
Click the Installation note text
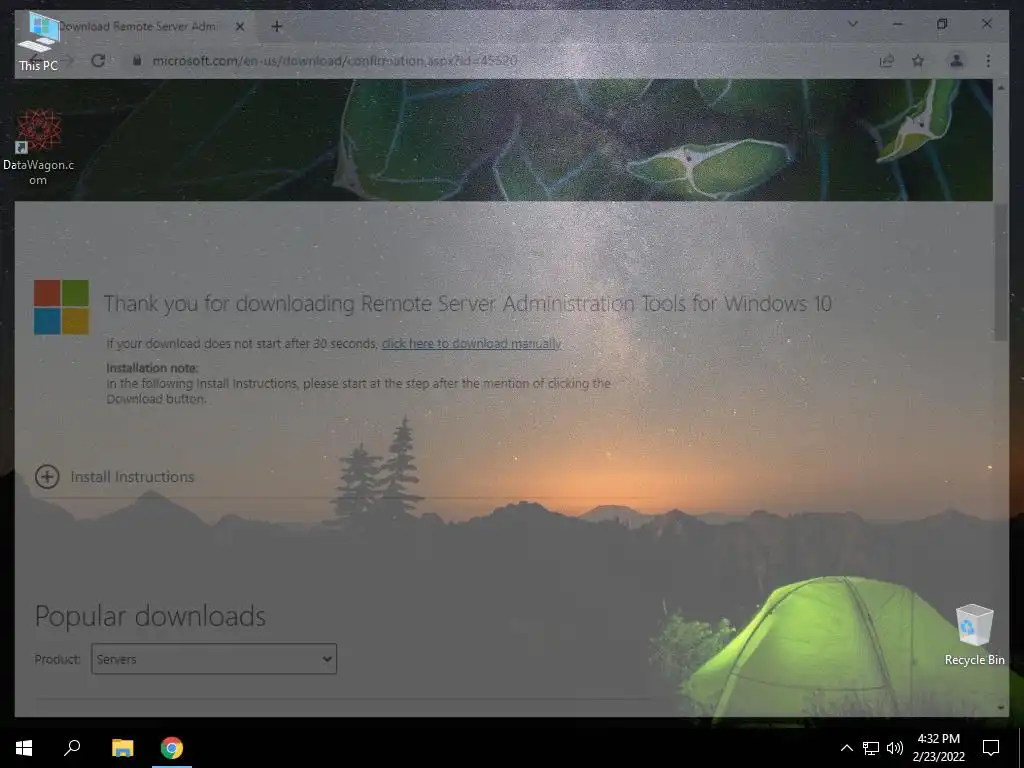(x=152, y=368)
